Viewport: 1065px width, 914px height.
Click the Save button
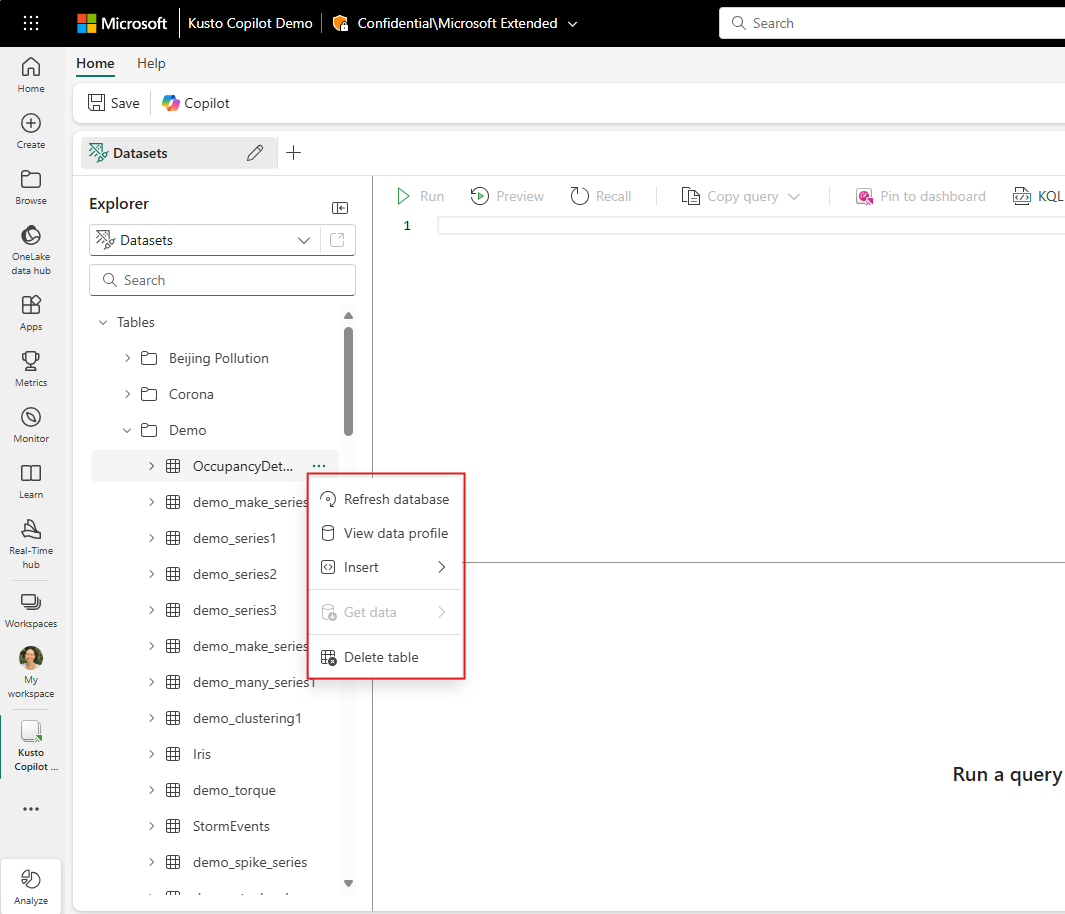tap(114, 103)
